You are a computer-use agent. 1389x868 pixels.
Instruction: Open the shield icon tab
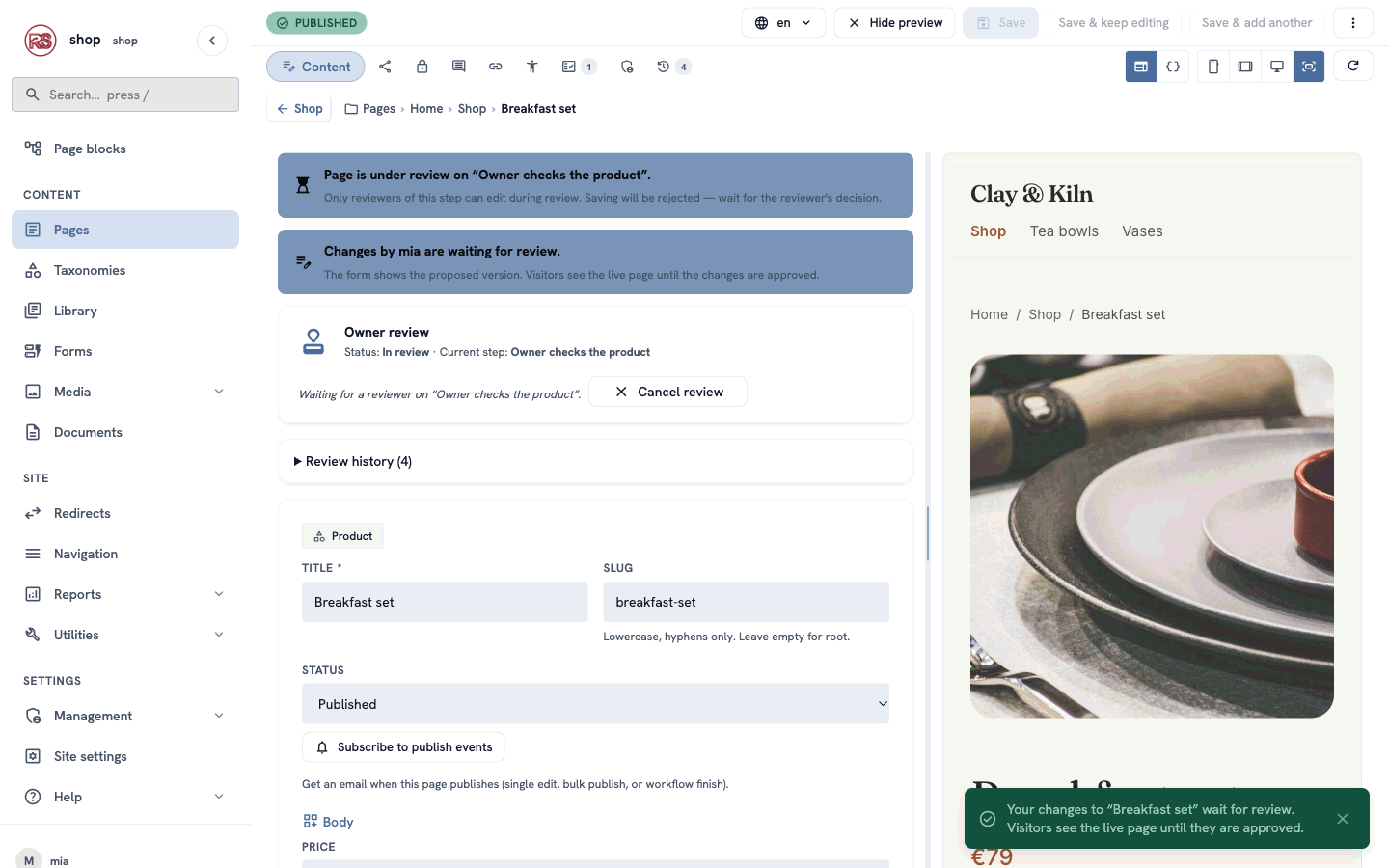tap(627, 67)
